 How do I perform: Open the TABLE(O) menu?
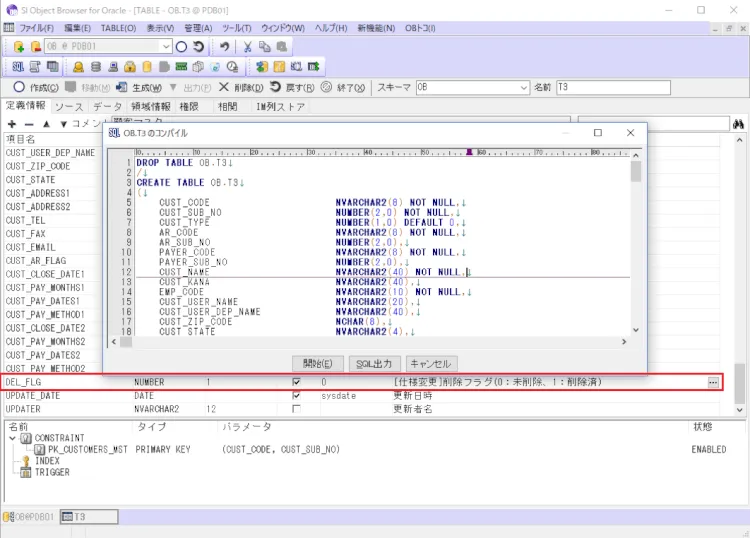[x=118, y=28]
